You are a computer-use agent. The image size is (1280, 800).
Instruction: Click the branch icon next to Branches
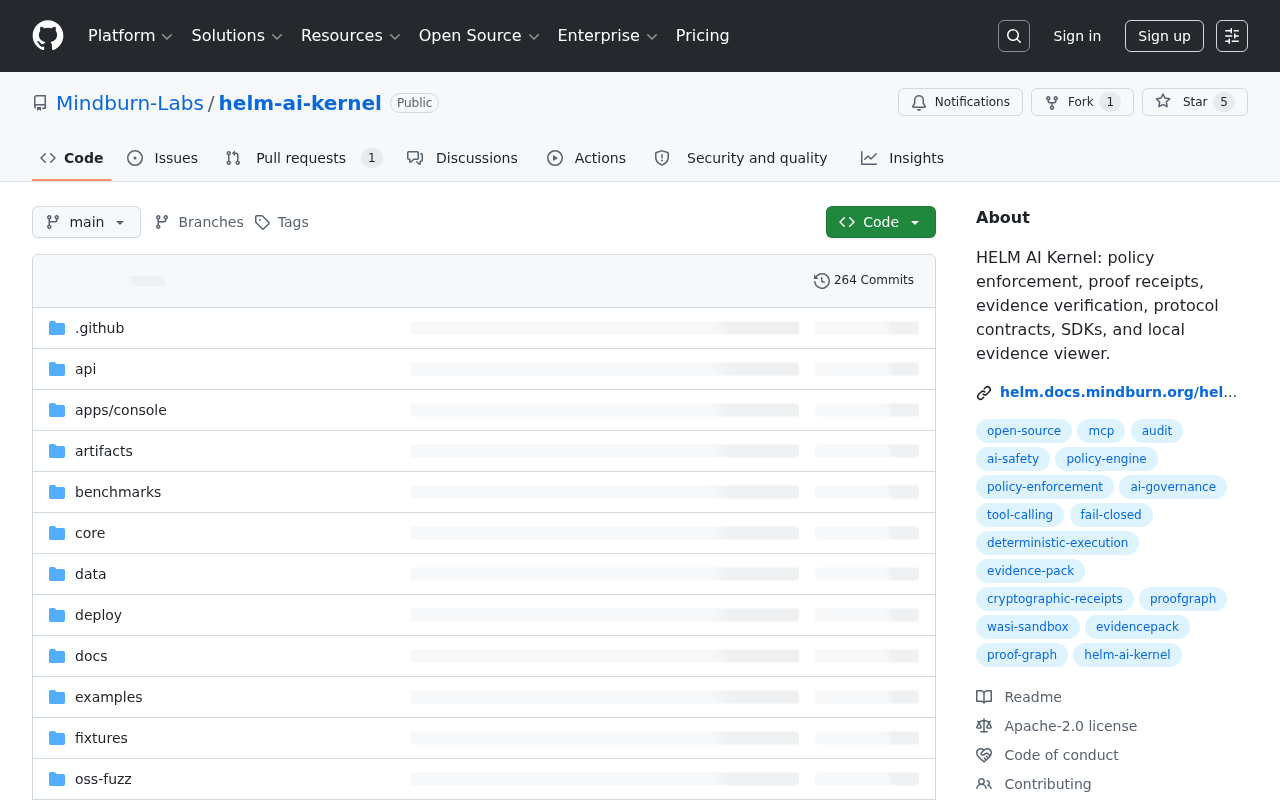click(162, 222)
